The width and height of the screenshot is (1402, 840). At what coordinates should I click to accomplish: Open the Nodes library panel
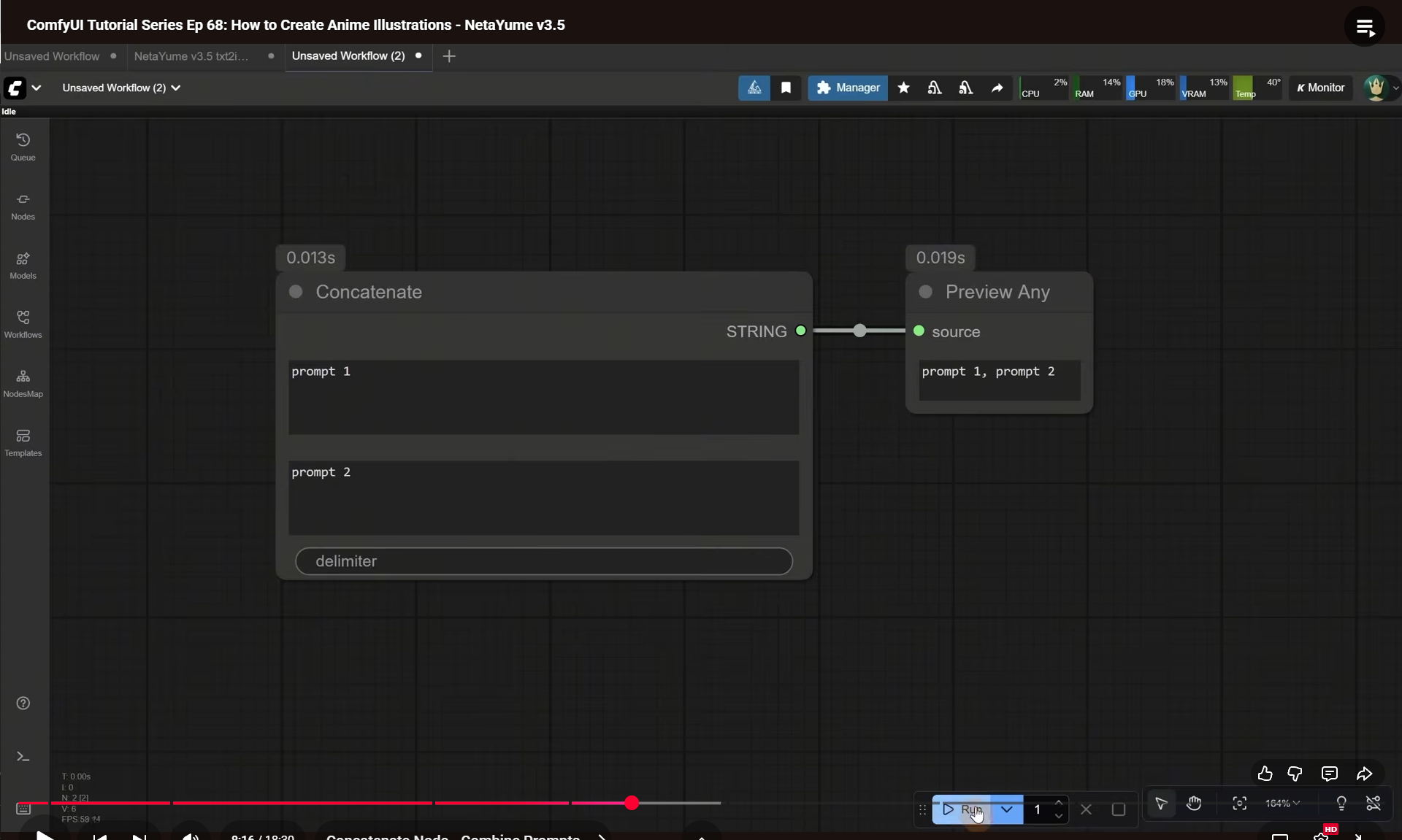[x=23, y=206]
